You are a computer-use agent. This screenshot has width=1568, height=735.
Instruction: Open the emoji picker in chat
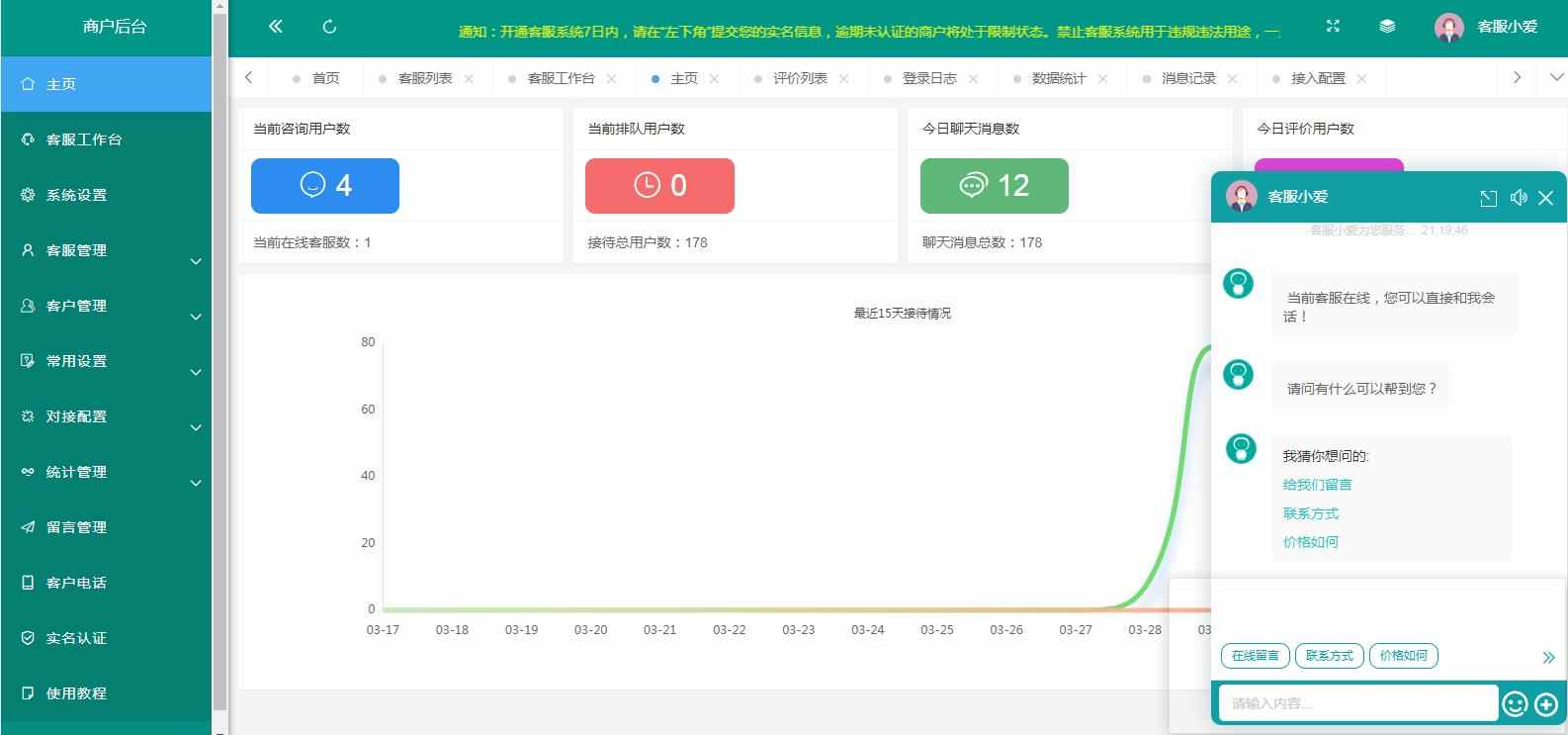tap(1515, 703)
